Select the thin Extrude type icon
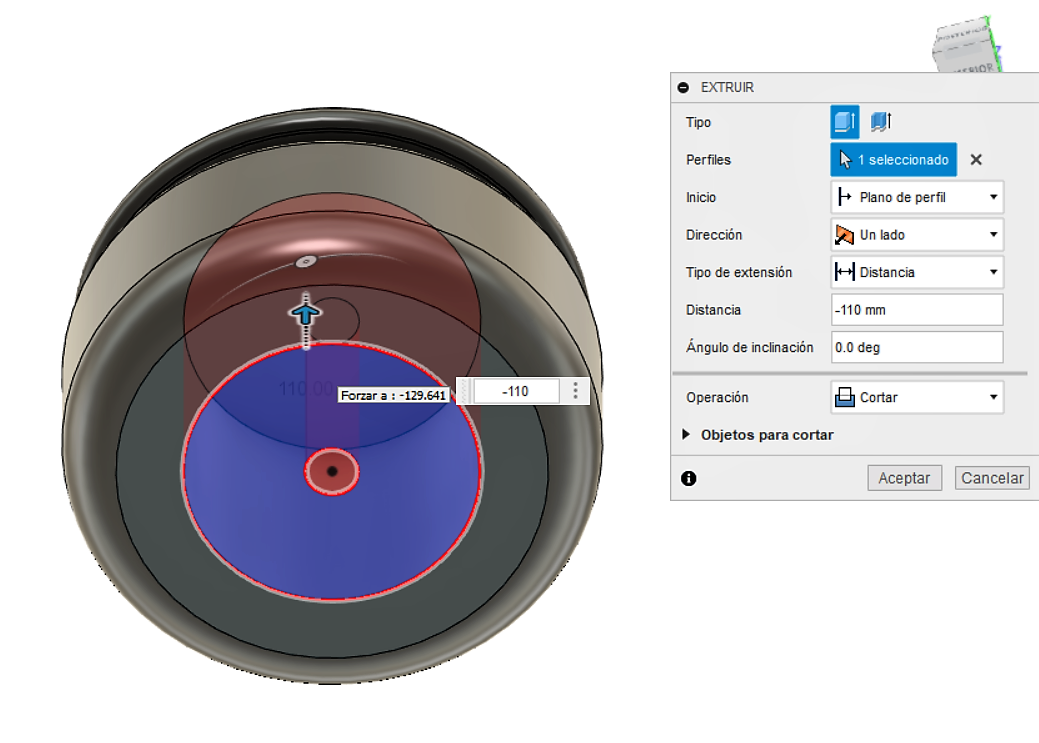This screenshot has height=743, width=1039. click(x=881, y=122)
